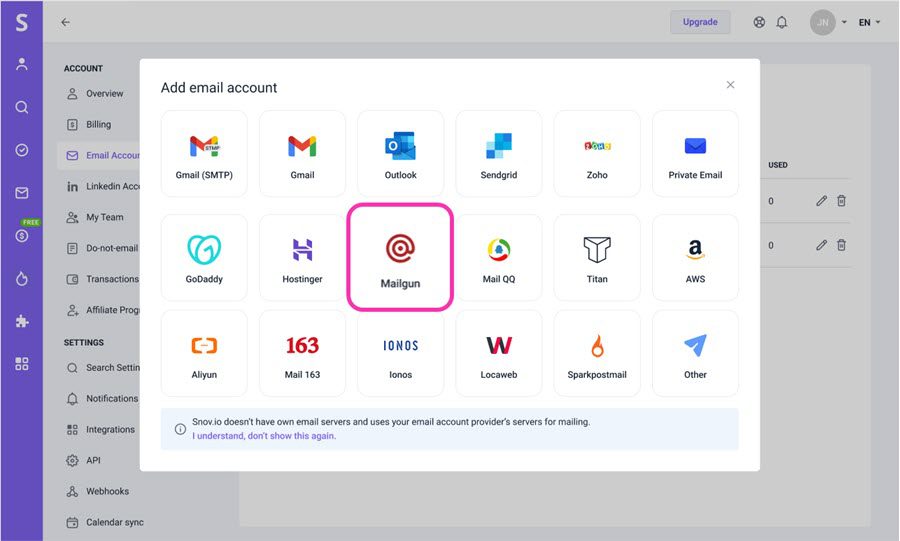Pick Outlook as email provider
Screen dimensions: 900x541
point(400,154)
